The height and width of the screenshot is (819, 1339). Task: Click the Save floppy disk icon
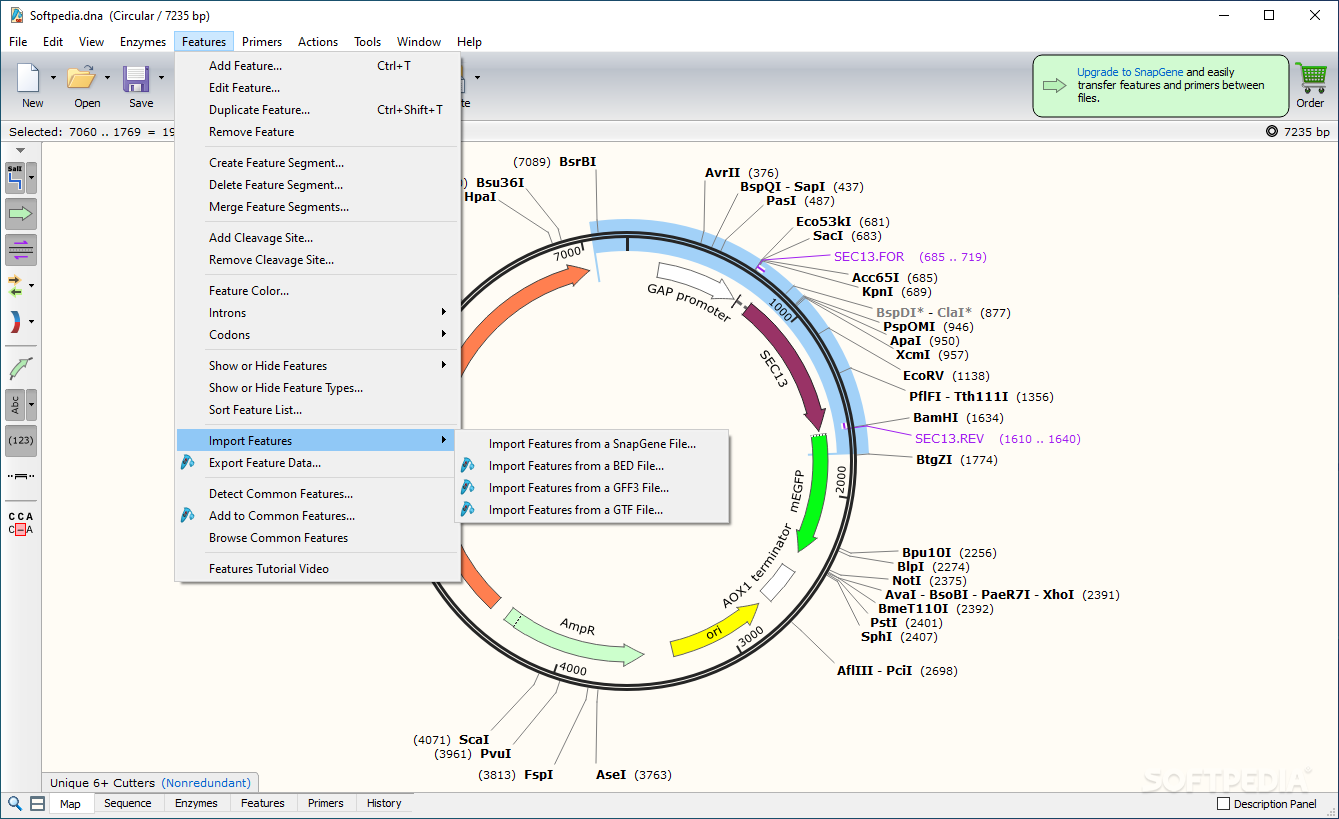click(136, 78)
